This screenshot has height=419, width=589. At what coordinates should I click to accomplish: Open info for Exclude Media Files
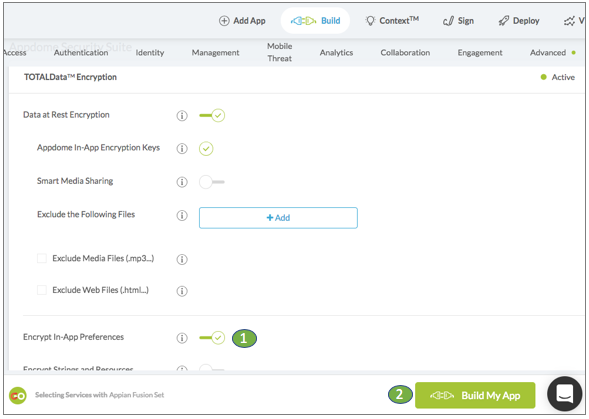point(182,259)
